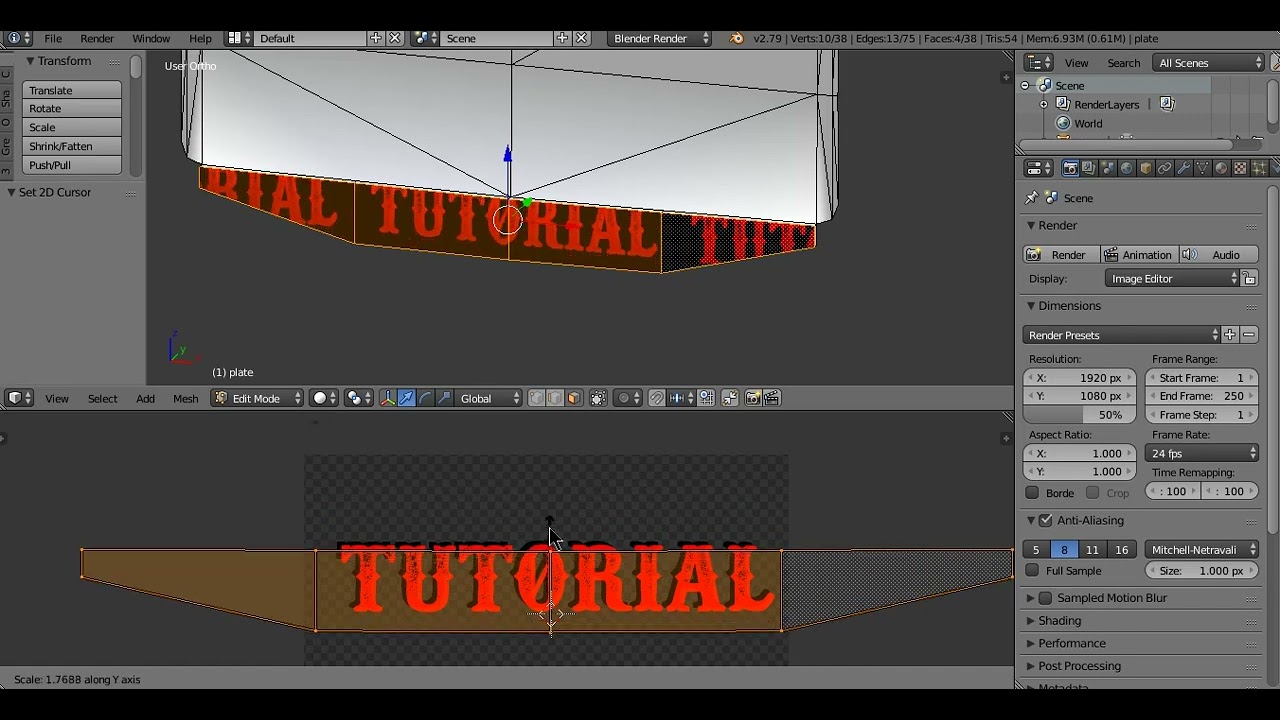Toggle limit selection to visible
The width and height of the screenshot is (1280, 720).
tap(598, 398)
